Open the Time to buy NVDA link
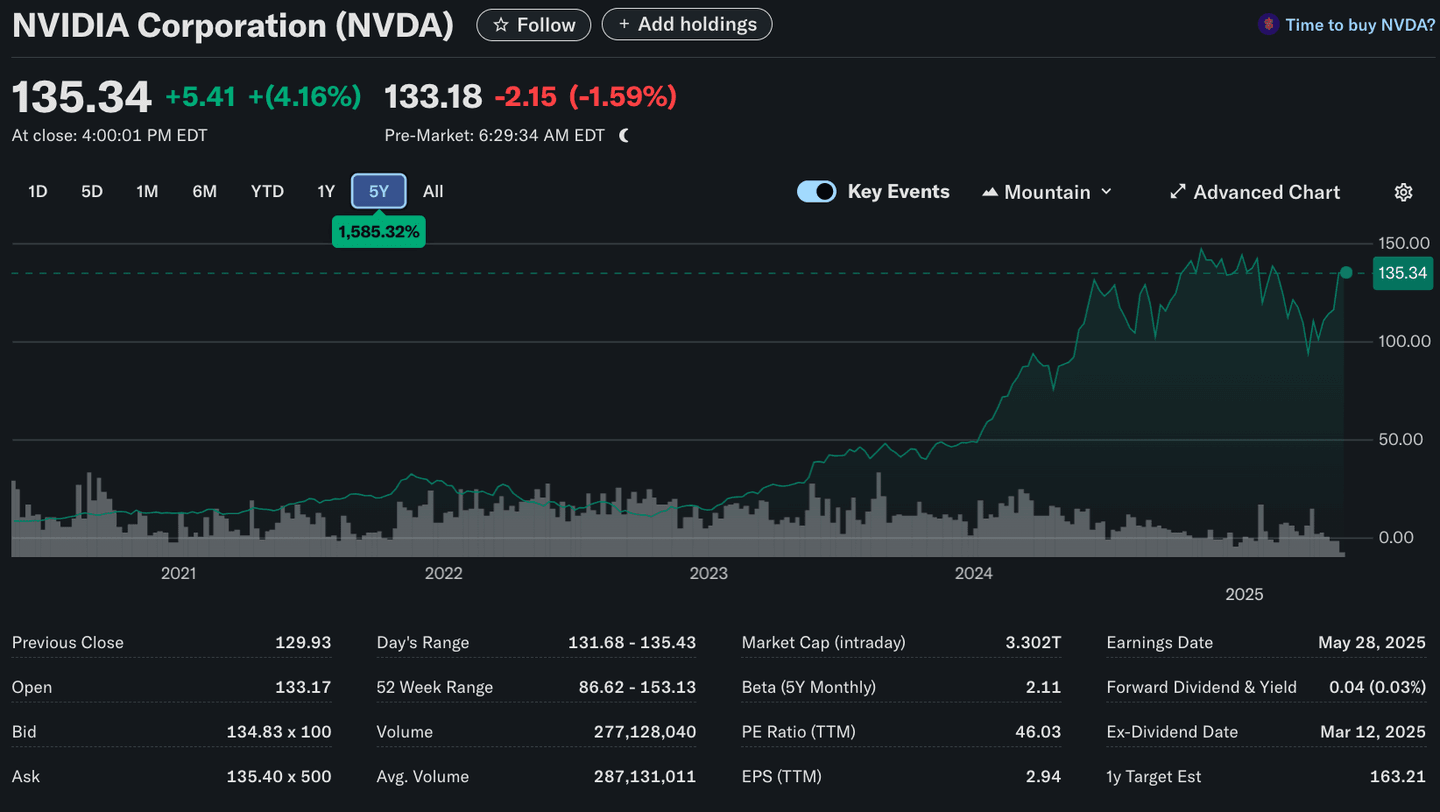Image resolution: width=1440 pixels, height=812 pixels. 1357,23
